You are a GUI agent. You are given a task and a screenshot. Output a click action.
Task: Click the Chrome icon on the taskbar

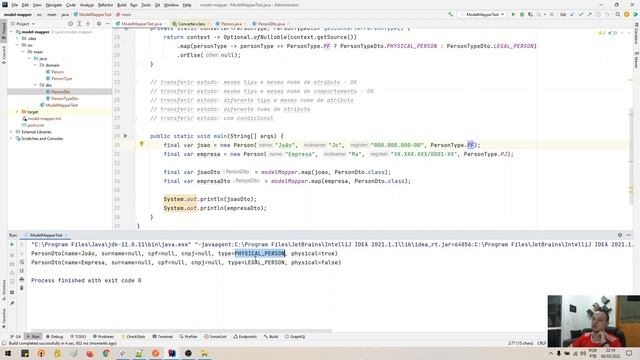point(107,353)
